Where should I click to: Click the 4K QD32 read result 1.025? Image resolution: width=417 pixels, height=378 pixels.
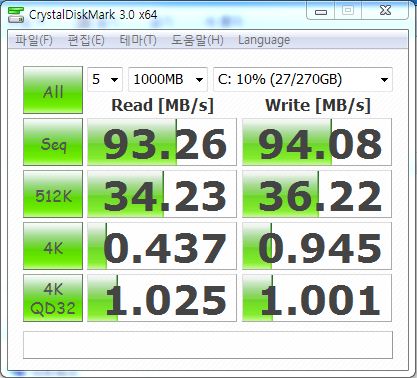pos(162,298)
